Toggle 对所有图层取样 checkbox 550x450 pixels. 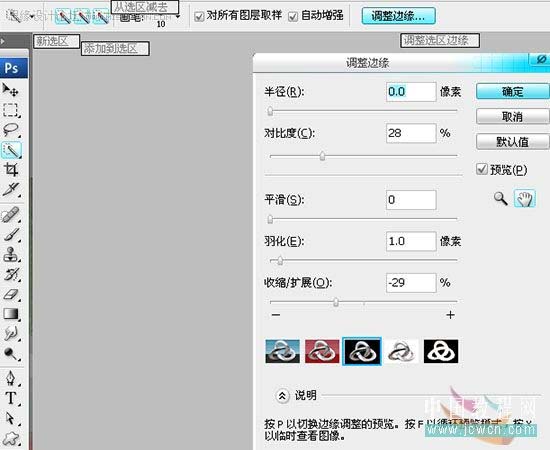199,16
